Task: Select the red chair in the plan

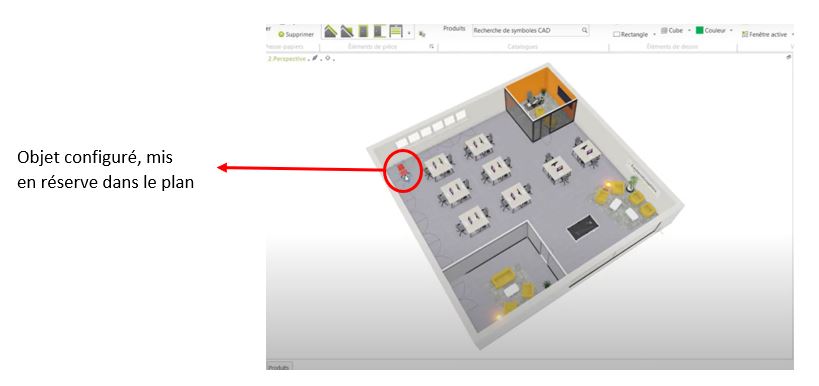Action: click(402, 170)
